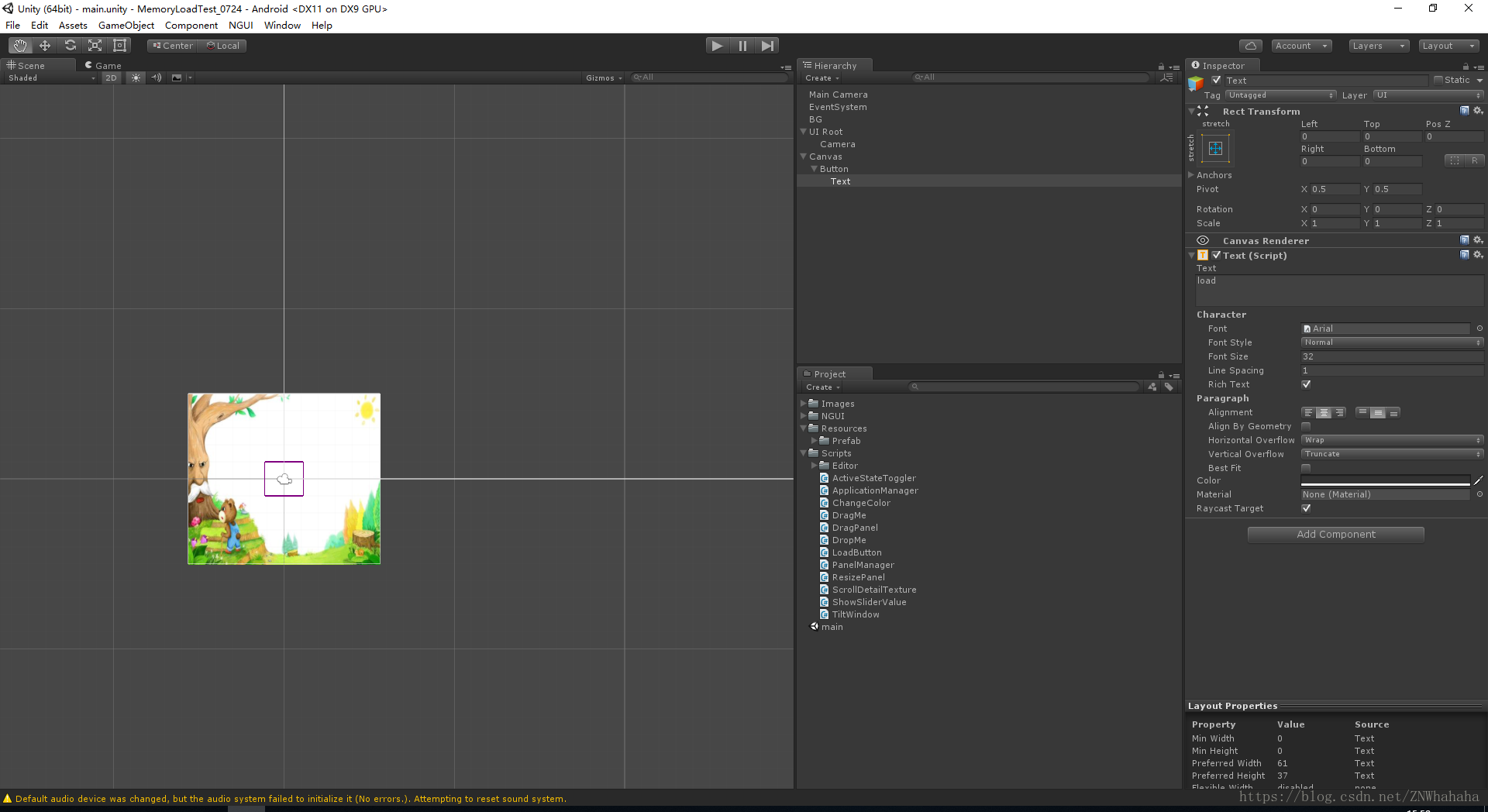Disable the Text (Script) component checkbox

pyautogui.click(x=1217, y=255)
